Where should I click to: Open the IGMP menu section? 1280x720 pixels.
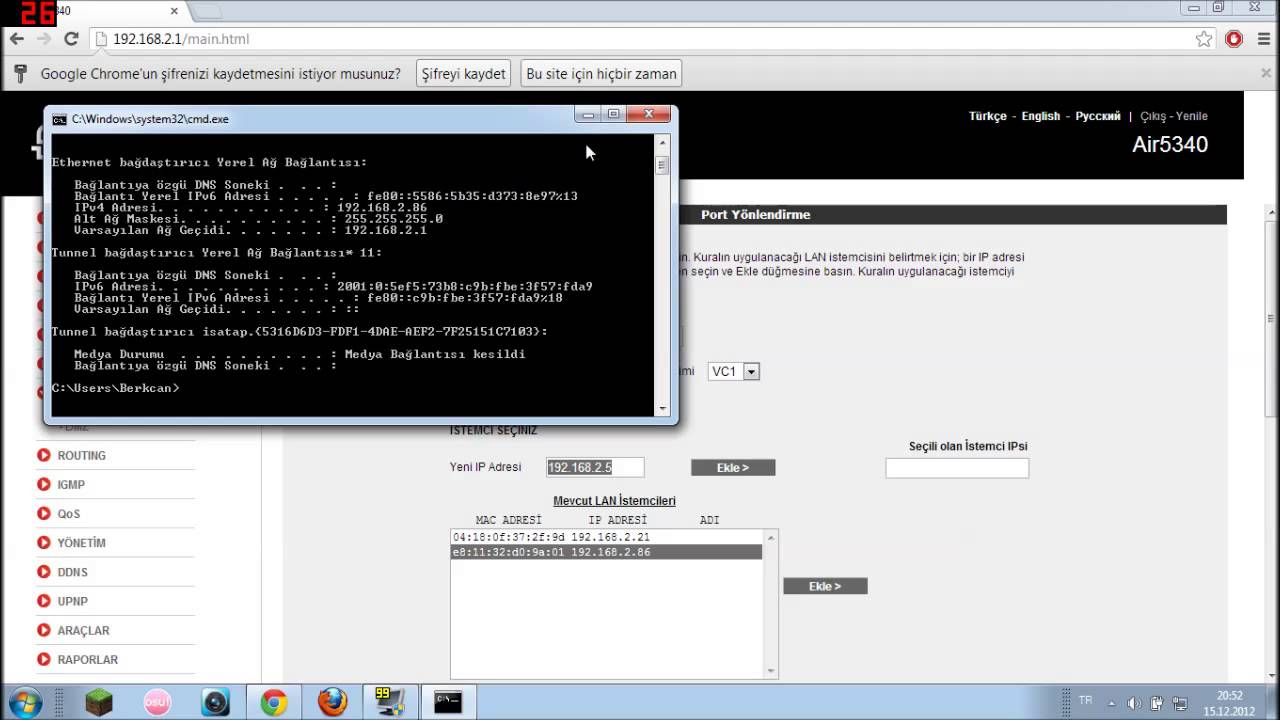71,484
